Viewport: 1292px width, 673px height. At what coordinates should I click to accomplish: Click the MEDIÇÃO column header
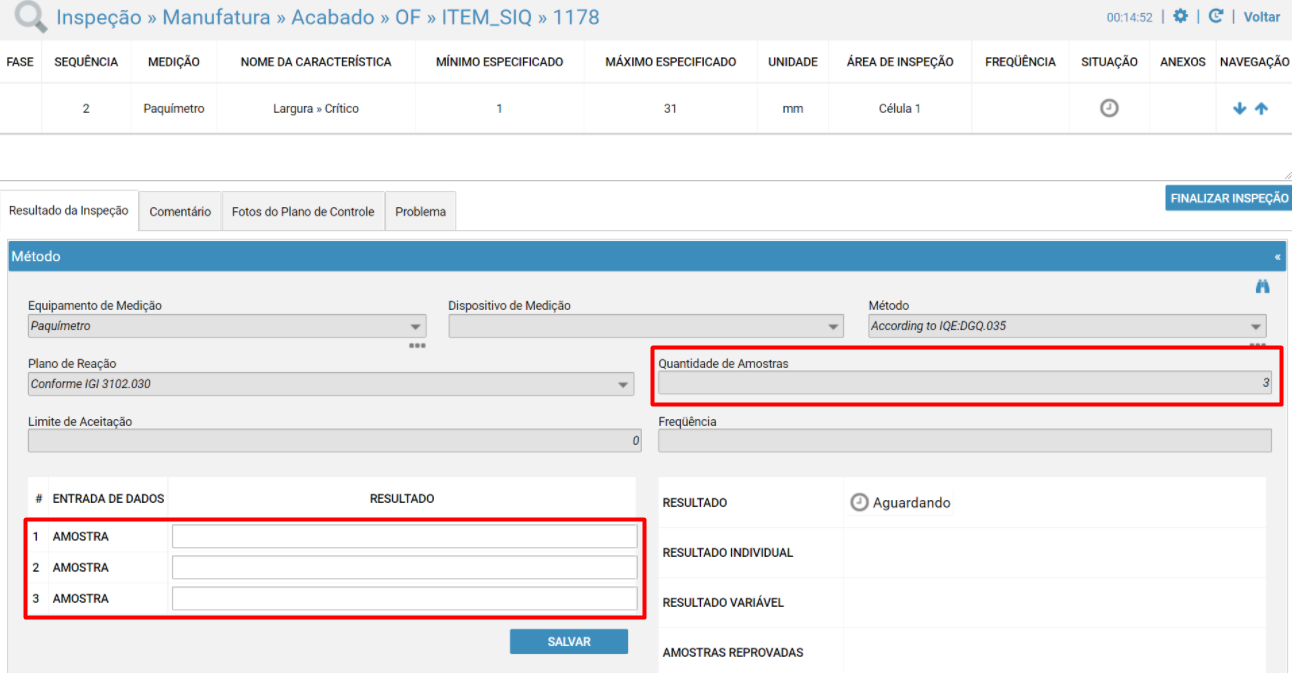tap(174, 62)
